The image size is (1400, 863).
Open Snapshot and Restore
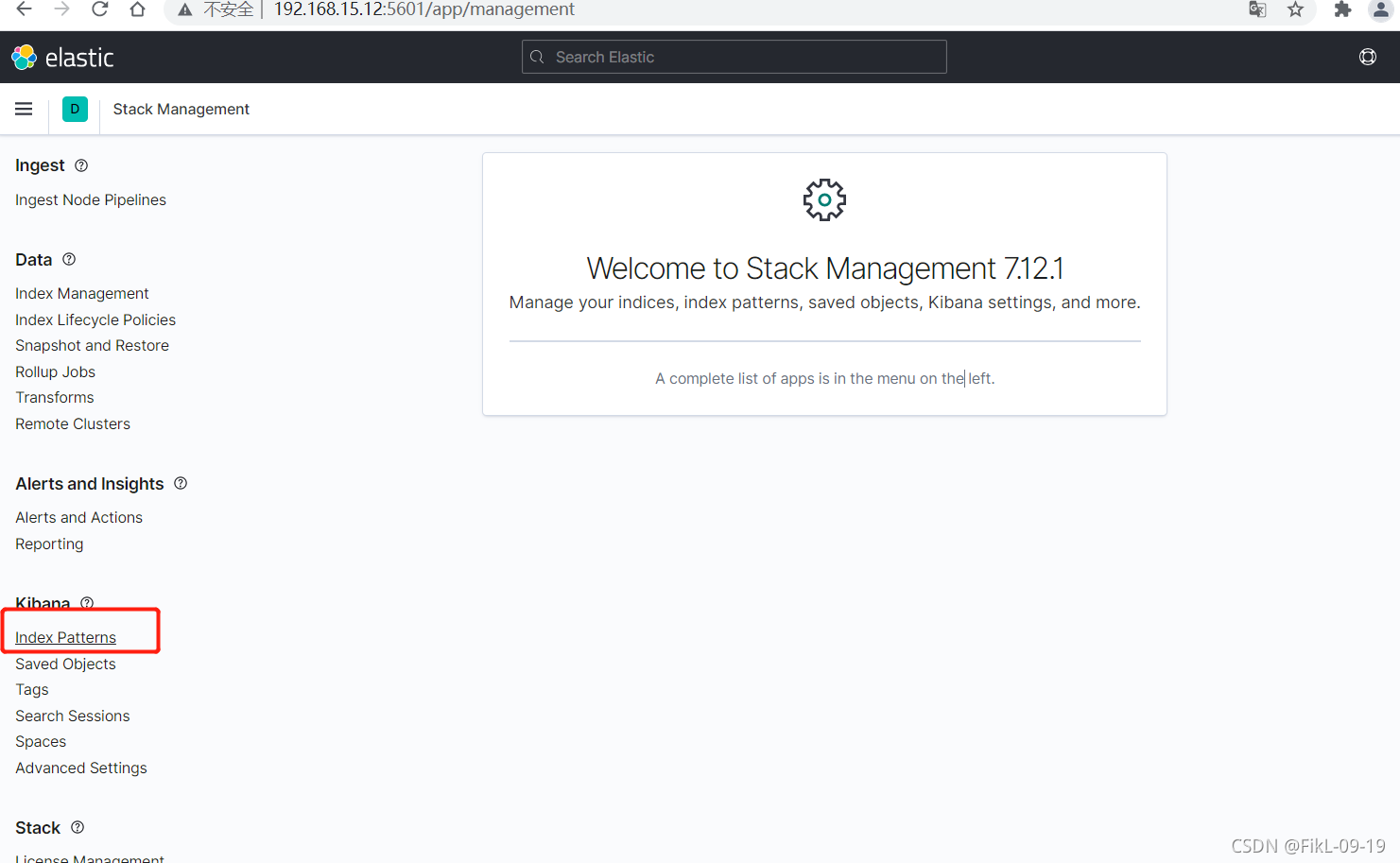point(92,345)
